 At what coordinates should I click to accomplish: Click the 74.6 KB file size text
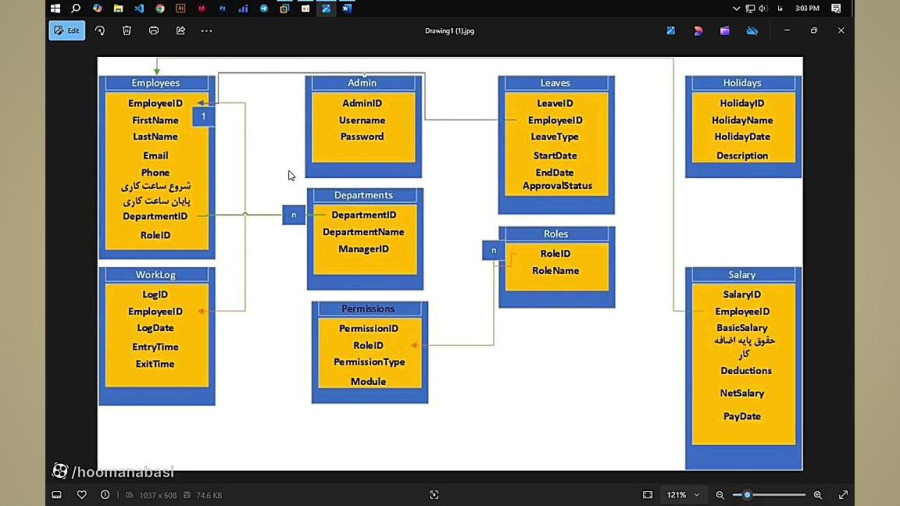click(x=209, y=495)
